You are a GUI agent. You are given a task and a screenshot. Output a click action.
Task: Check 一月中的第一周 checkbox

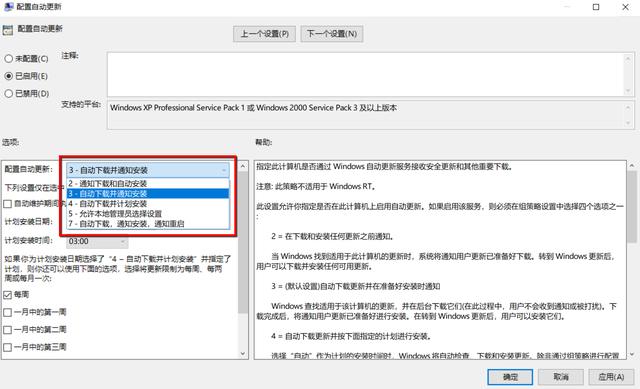point(7,313)
